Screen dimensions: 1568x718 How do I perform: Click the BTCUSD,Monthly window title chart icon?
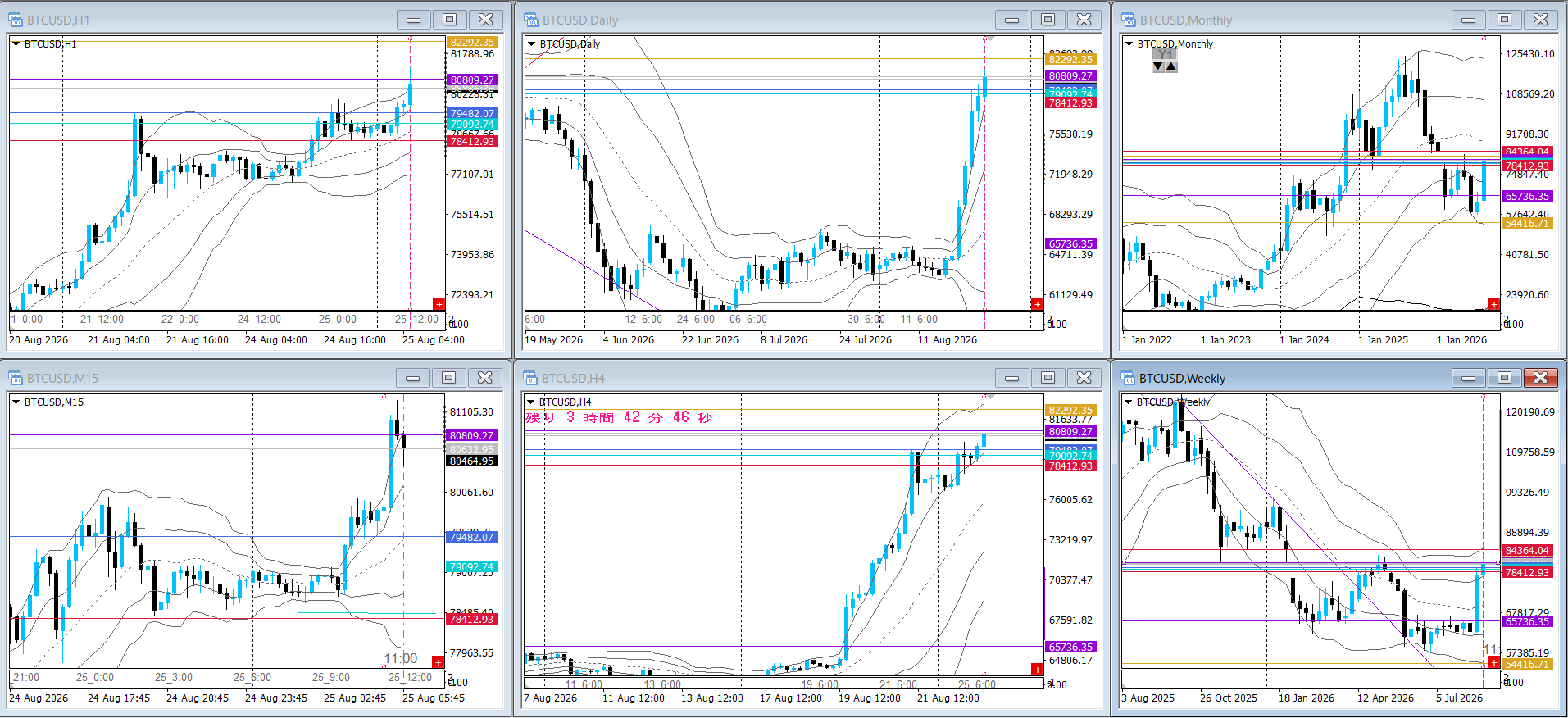[1129, 20]
